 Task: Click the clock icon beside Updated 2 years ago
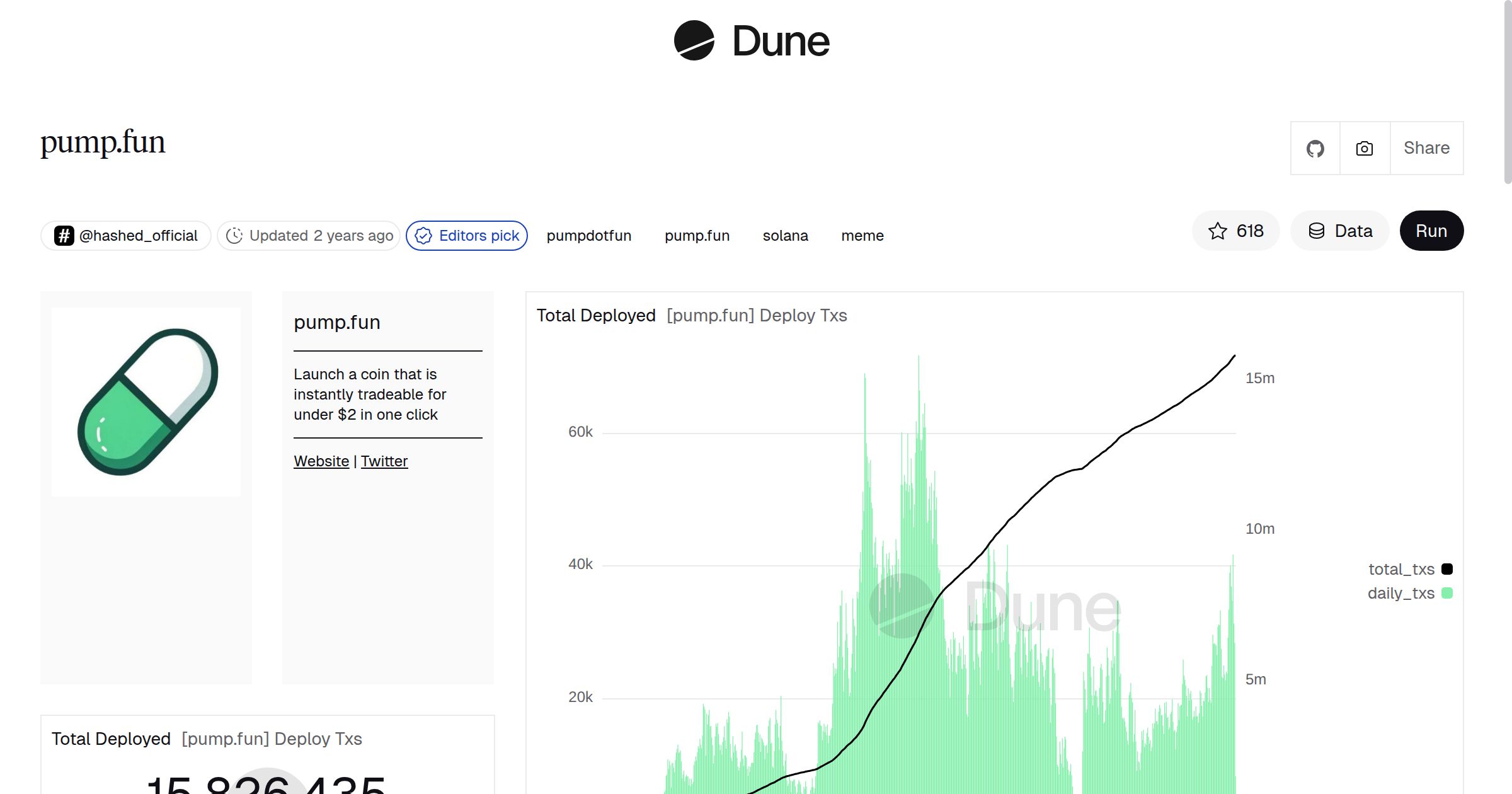[x=234, y=235]
